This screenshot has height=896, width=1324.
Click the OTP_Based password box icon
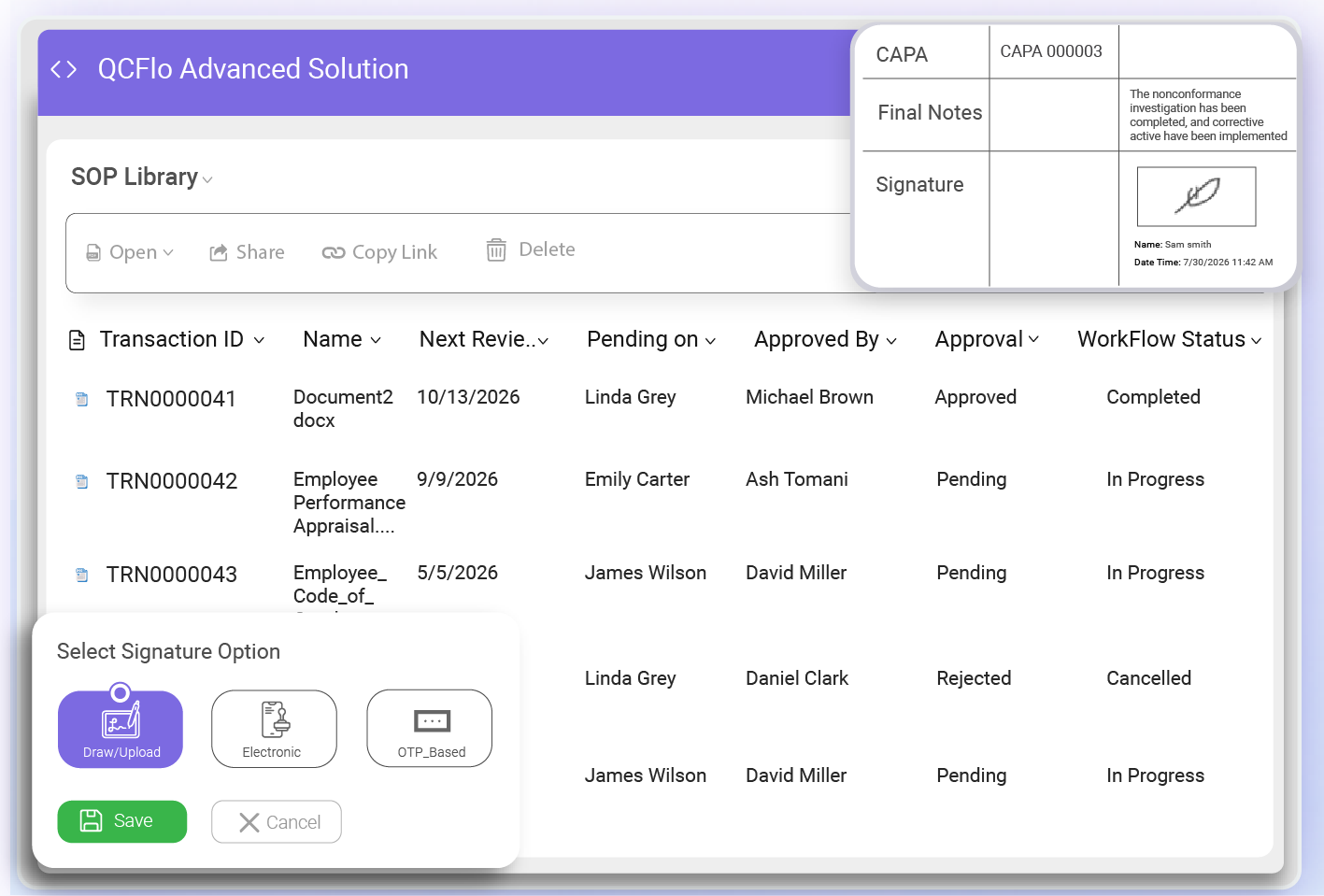432,721
